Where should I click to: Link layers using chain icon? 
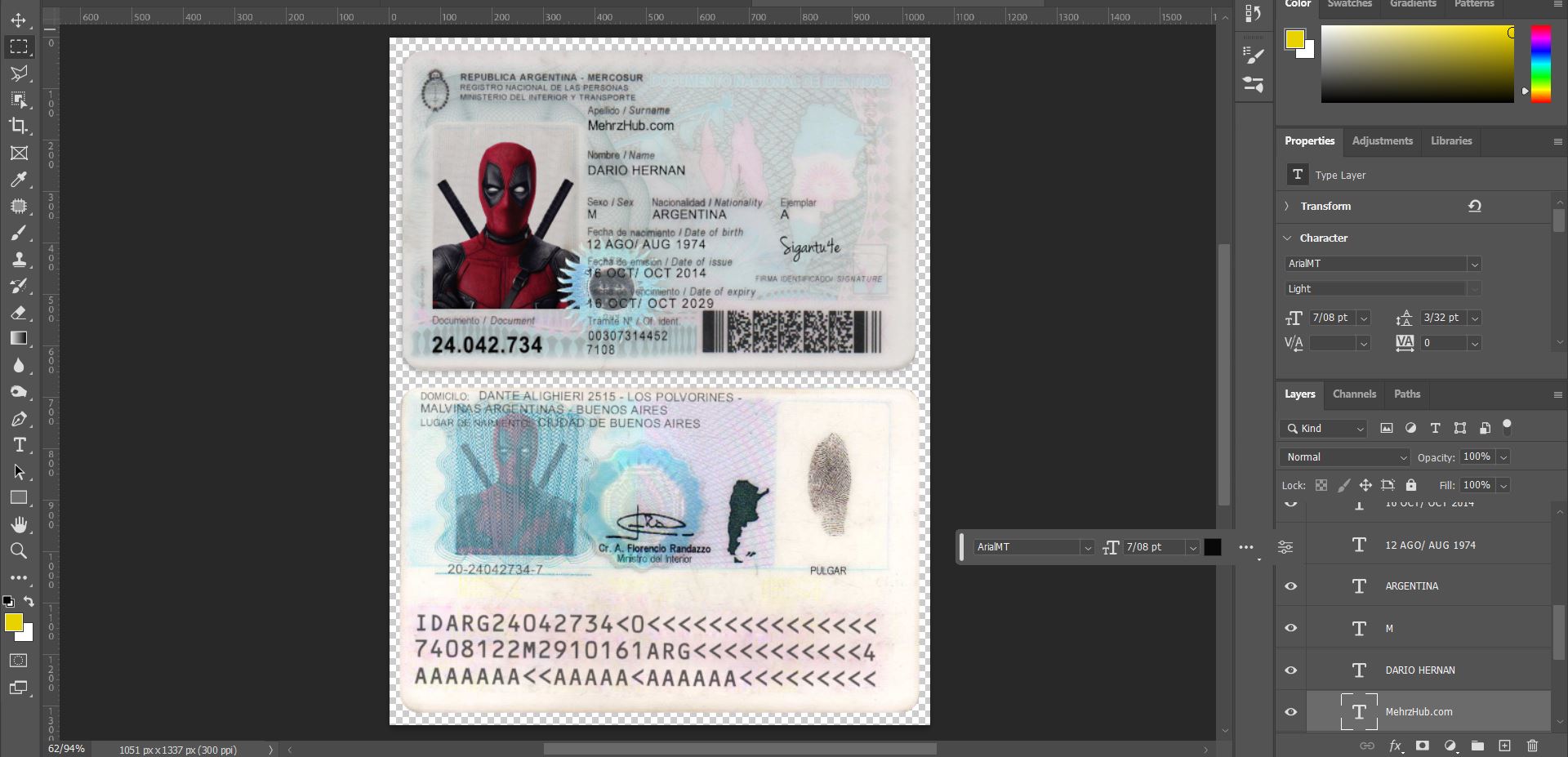click(x=1366, y=746)
